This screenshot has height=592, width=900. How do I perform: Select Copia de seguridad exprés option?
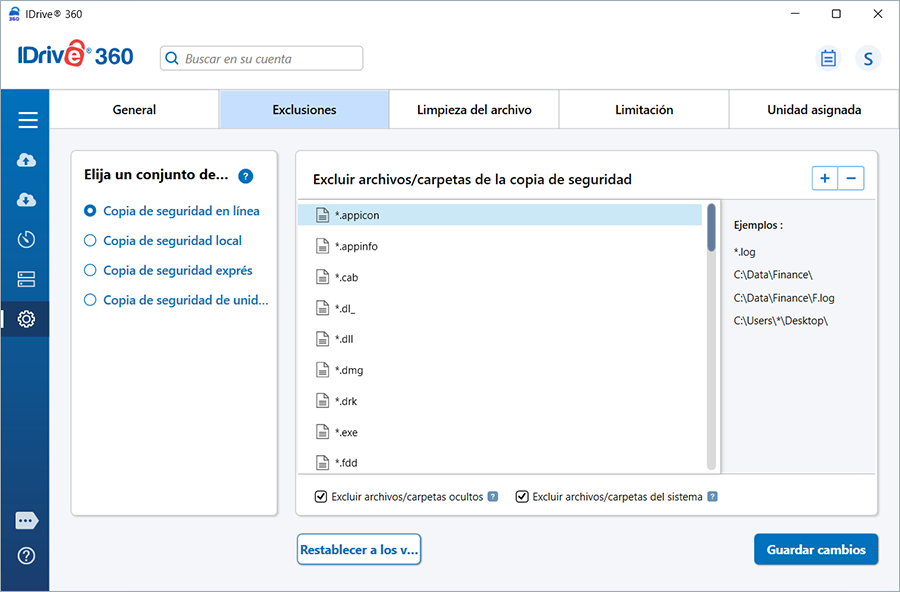90,270
